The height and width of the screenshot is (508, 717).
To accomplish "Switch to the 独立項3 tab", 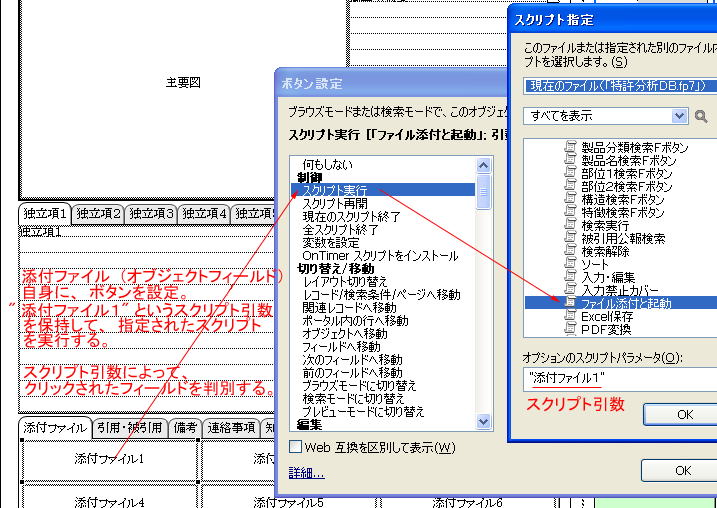I will 151,214.
